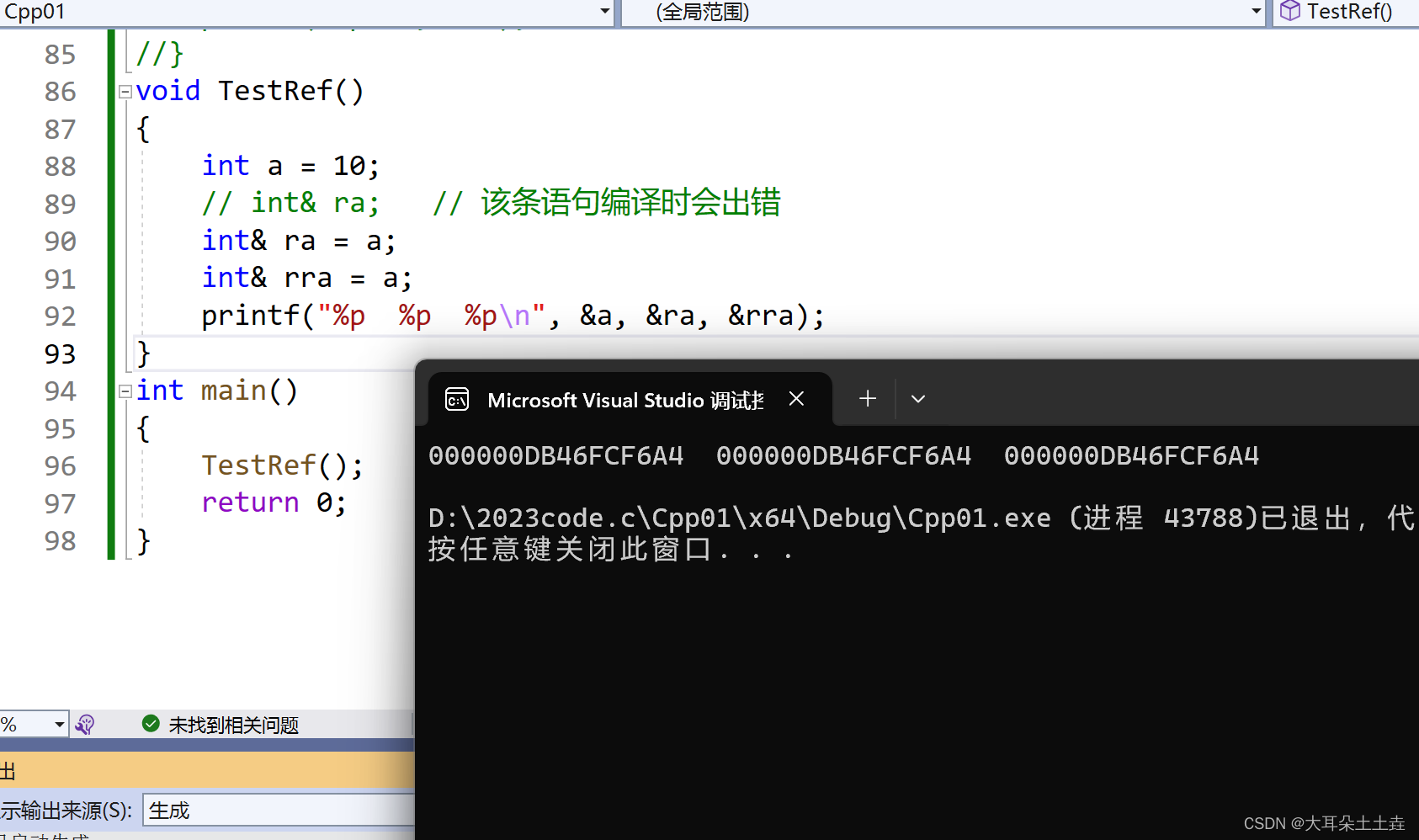Click the code line 'int& ra = a;'
The height and width of the screenshot is (840, 1419).
tap(298, 241)
